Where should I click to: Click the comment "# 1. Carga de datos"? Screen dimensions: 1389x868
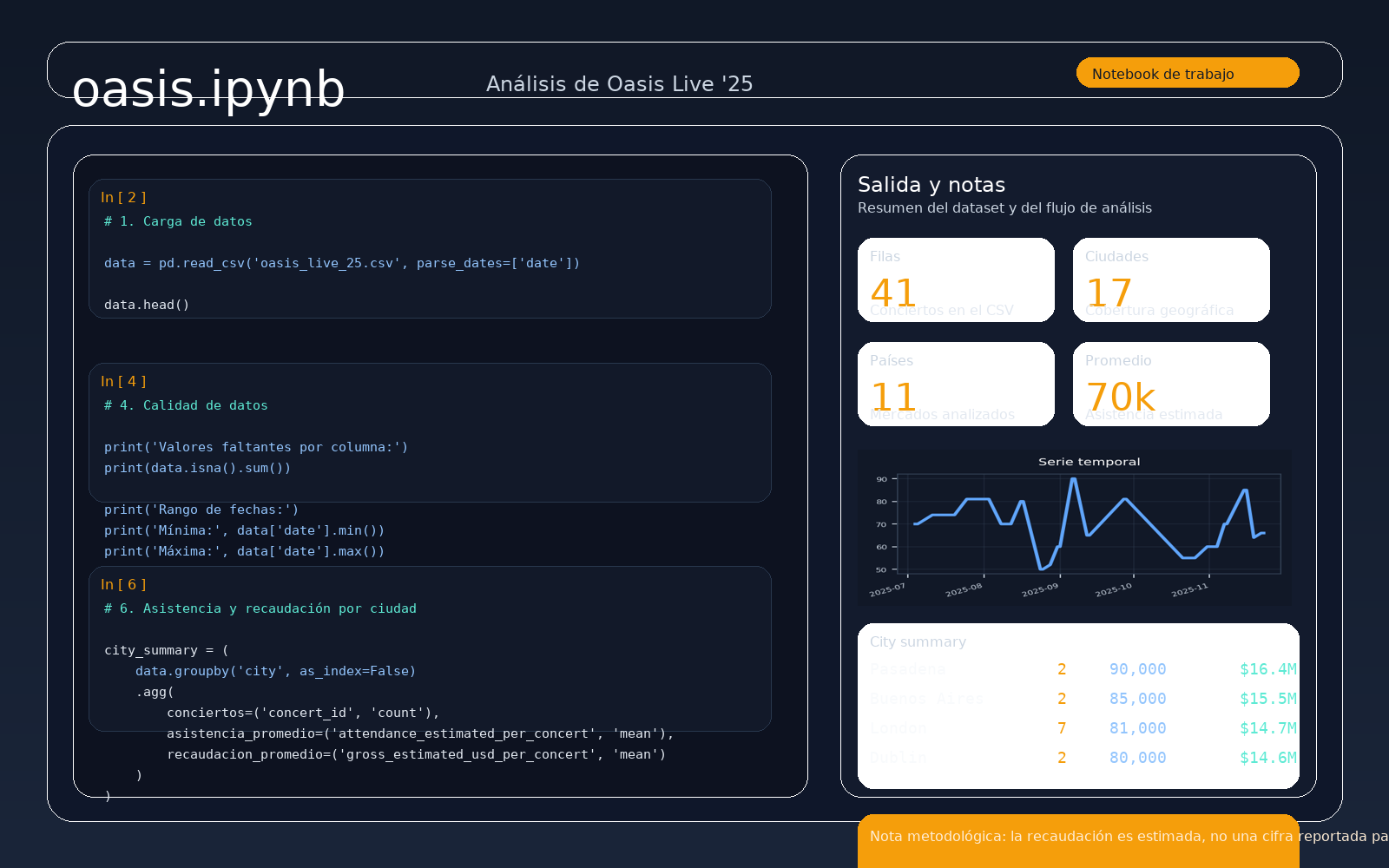pyautogui.click(x=178, y=221)
